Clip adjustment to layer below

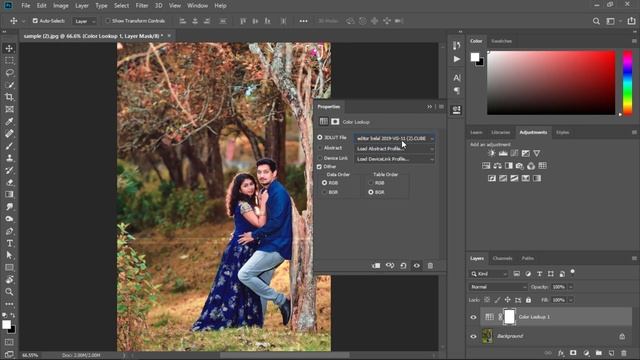pyautogui.click(x=376, y=266)
